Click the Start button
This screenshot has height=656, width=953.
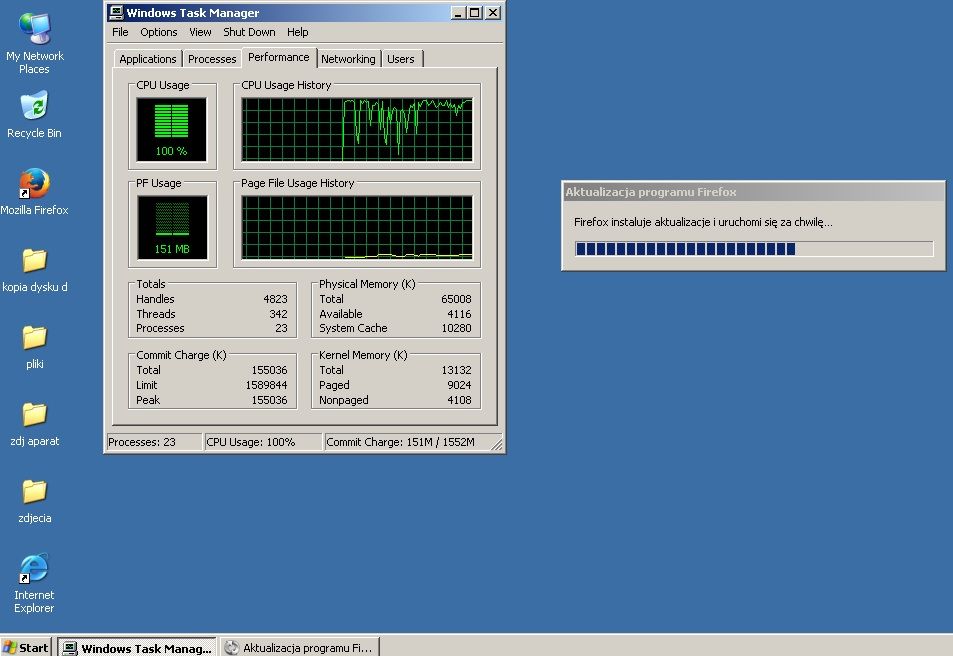coord(26,647)
